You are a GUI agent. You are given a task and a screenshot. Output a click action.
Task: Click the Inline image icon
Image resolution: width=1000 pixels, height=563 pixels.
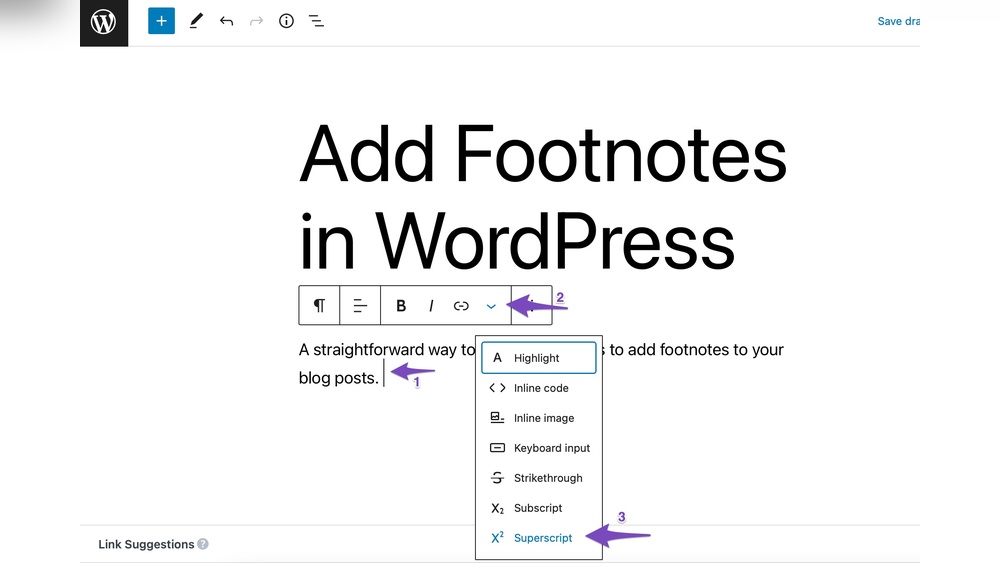coord(497,418)
